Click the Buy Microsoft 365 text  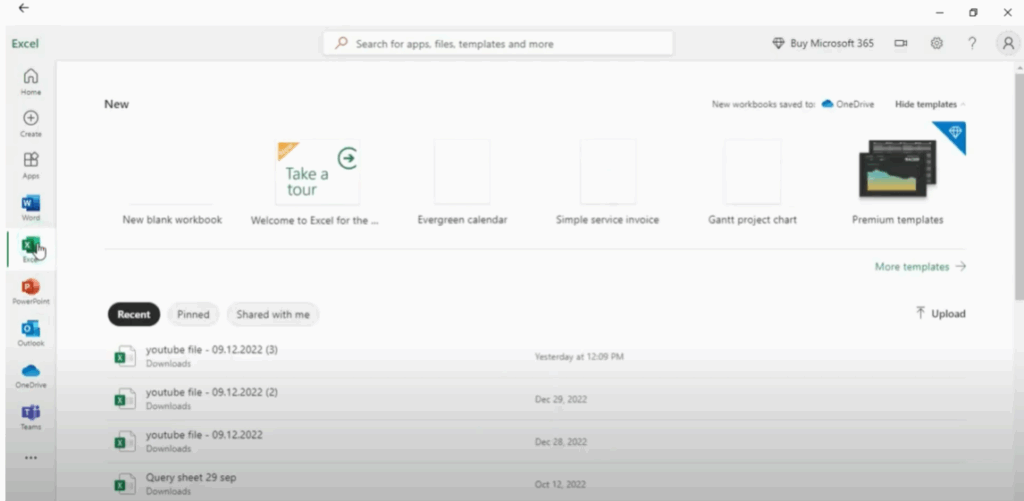[x=832, y=43]
